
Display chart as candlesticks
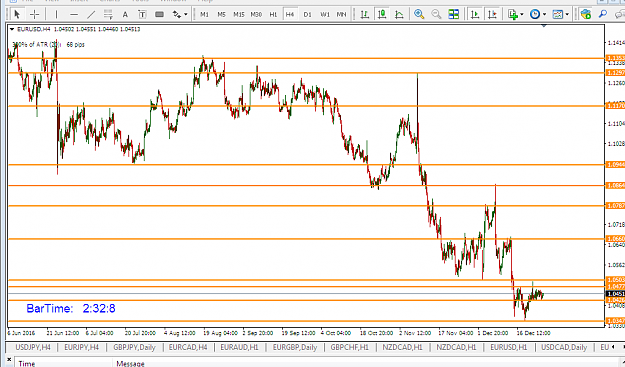click(382, 14)
